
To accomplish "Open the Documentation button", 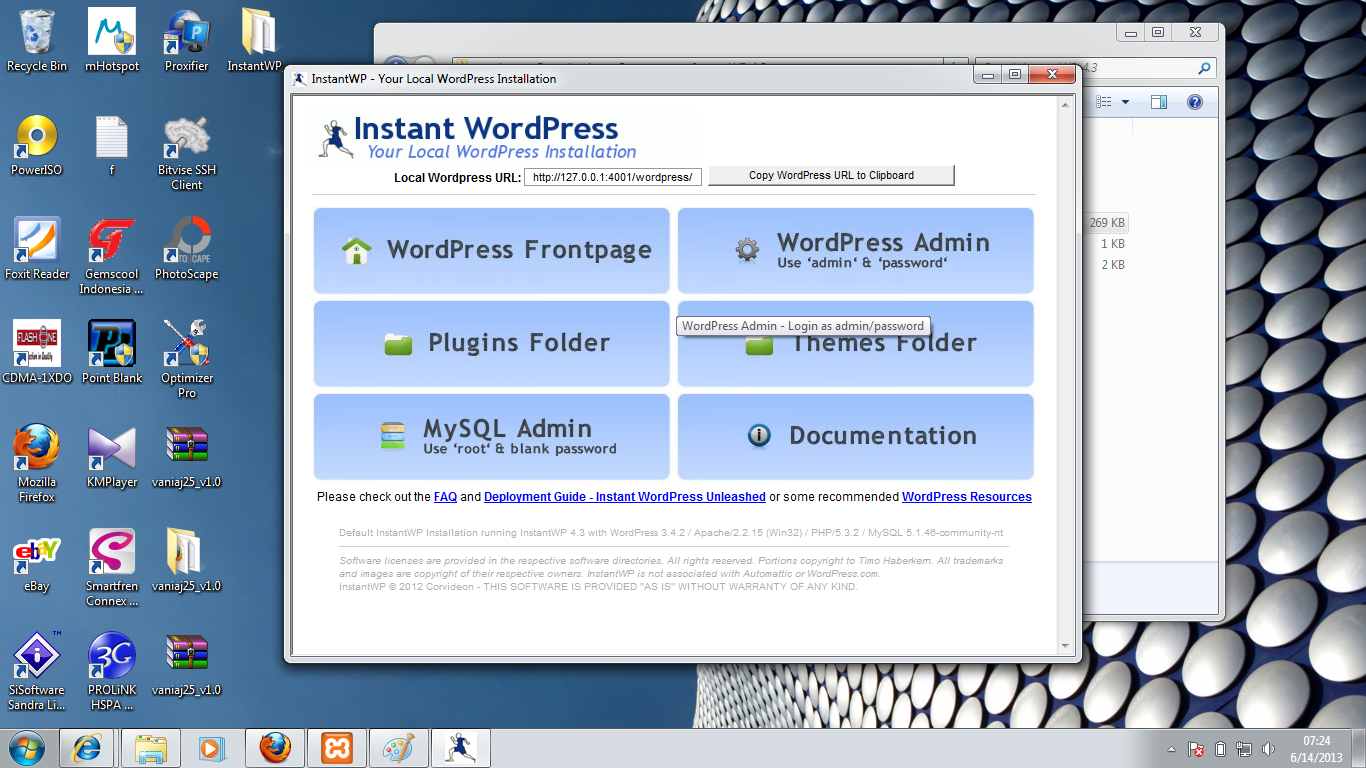I will tap(855, 436).
